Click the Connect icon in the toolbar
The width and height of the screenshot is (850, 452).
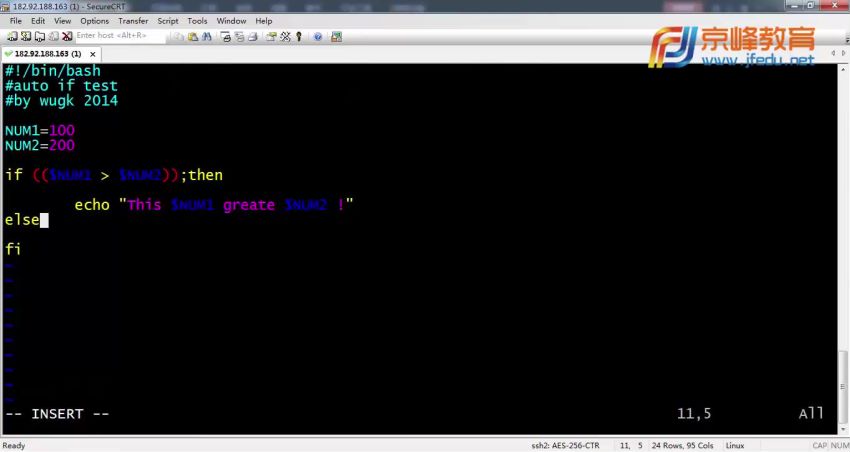pos(12,36)
